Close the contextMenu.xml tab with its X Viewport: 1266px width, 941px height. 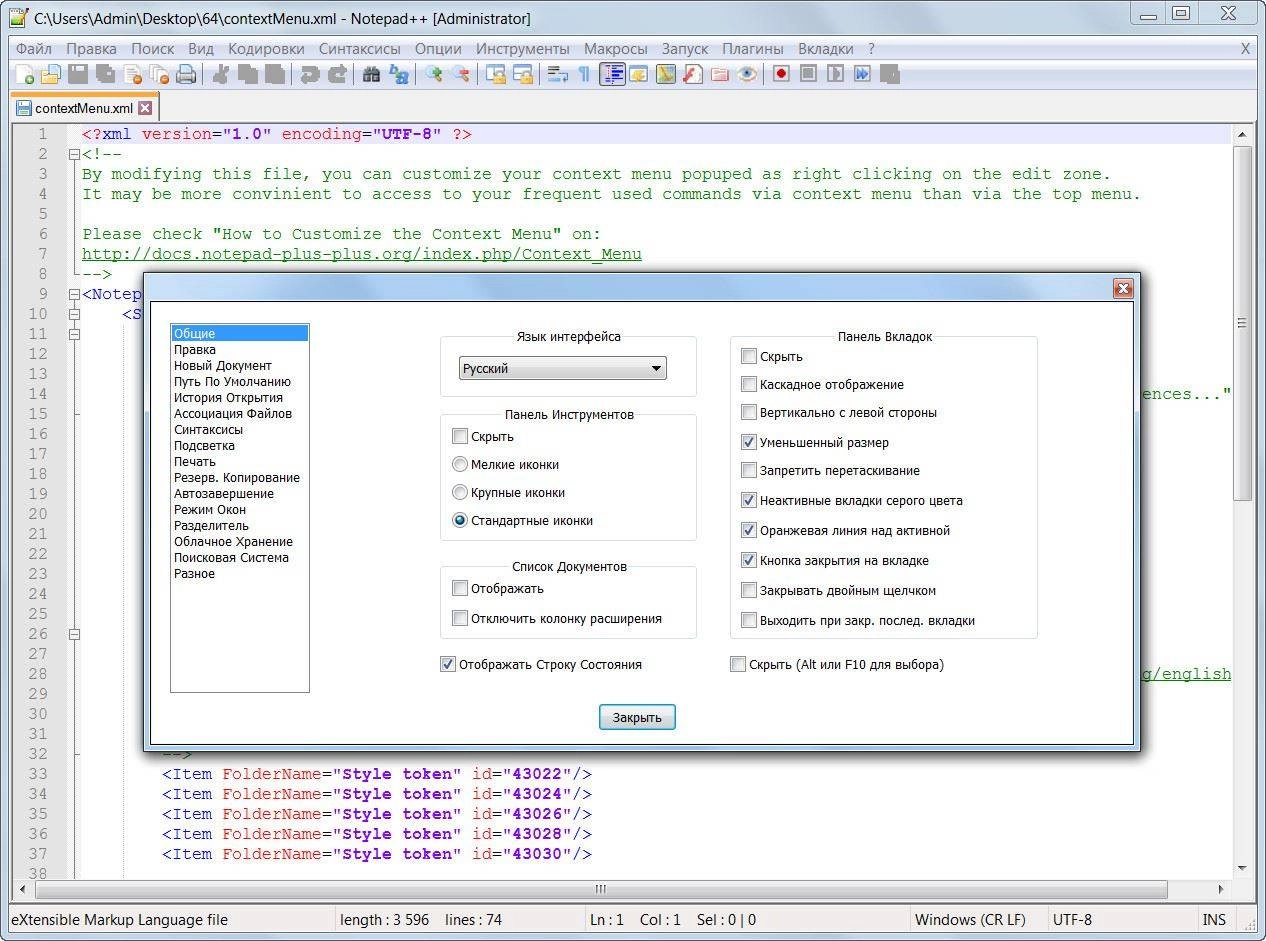coord(145,108)
